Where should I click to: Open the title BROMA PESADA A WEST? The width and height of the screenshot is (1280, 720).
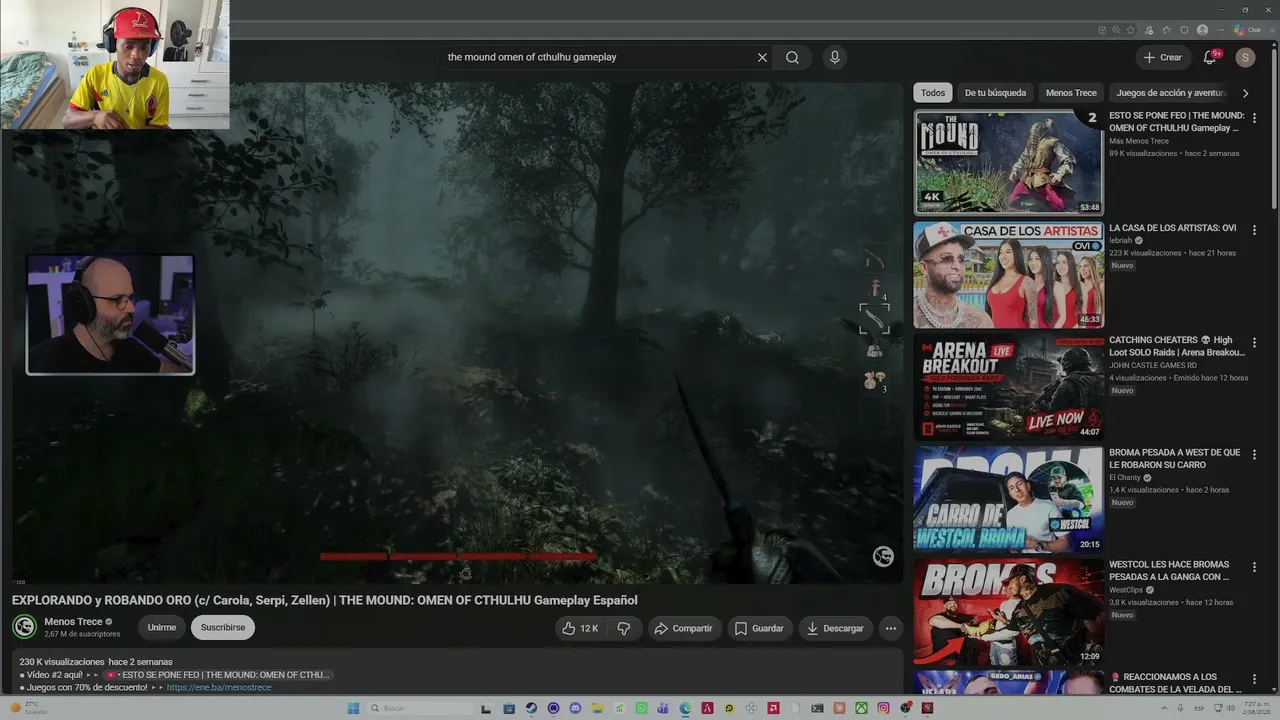[1175, 459]
